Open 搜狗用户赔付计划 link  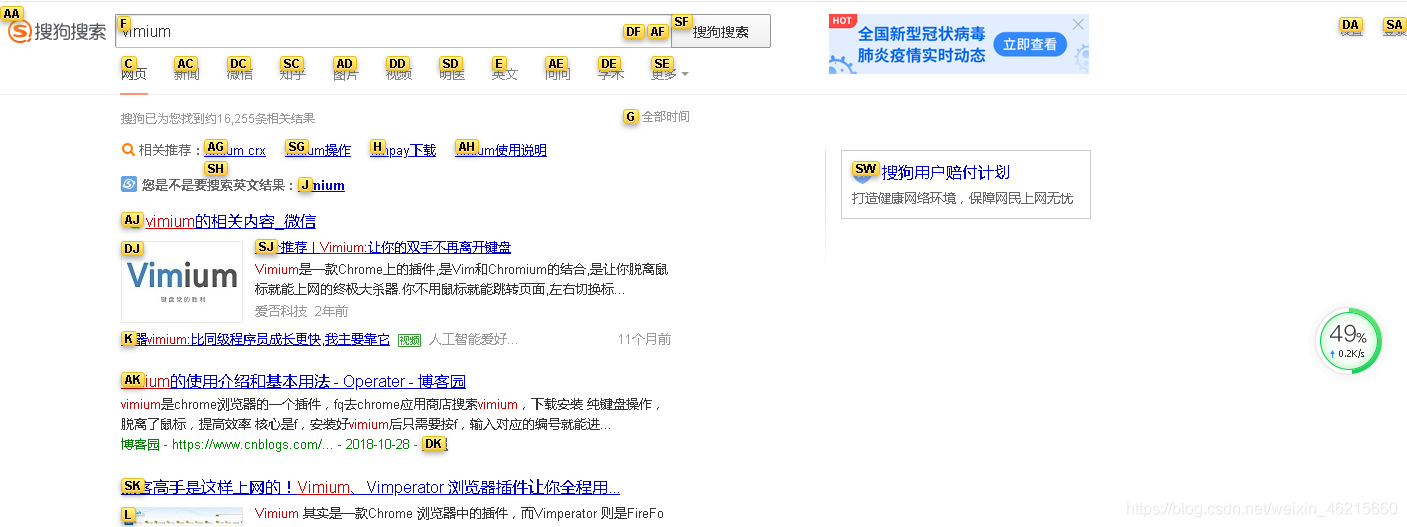point(945,172)
